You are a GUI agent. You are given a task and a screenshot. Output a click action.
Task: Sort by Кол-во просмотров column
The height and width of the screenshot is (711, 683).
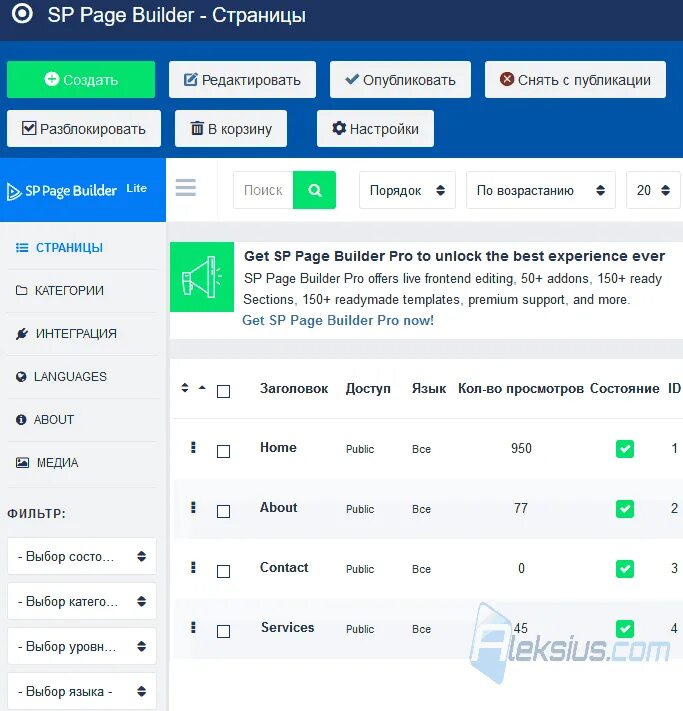[521, 389]
